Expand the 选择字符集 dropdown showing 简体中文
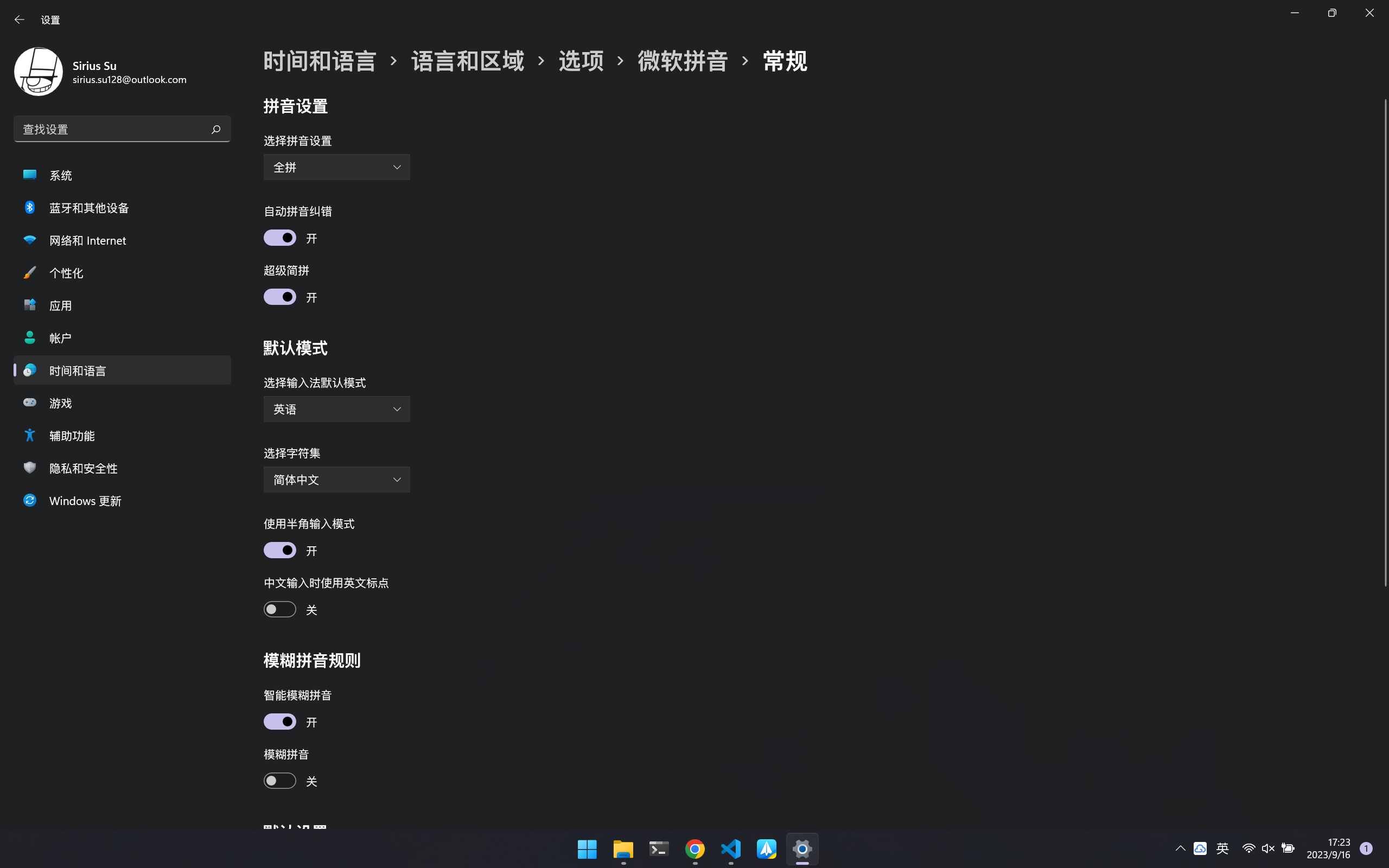This screenshot has height=868, width=1389. 336,480
